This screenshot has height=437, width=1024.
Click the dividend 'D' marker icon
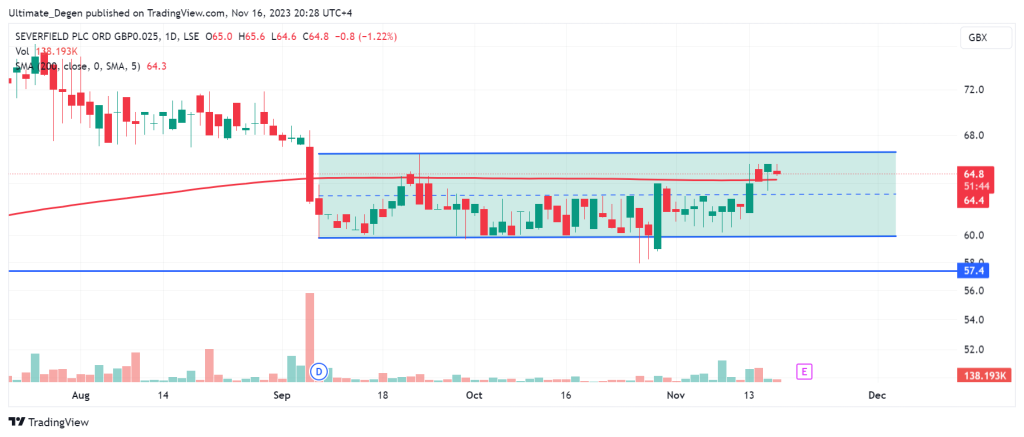click(x=319, y=371)
